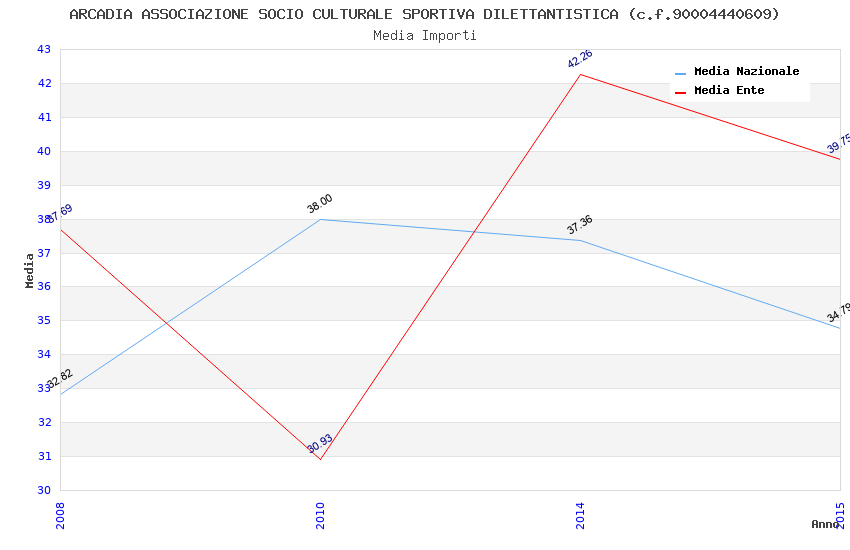Image resolution: width=850 pixels, height=550 pixels.
Task: Click the 37.36 data point label
Action: tap(580, 225)
